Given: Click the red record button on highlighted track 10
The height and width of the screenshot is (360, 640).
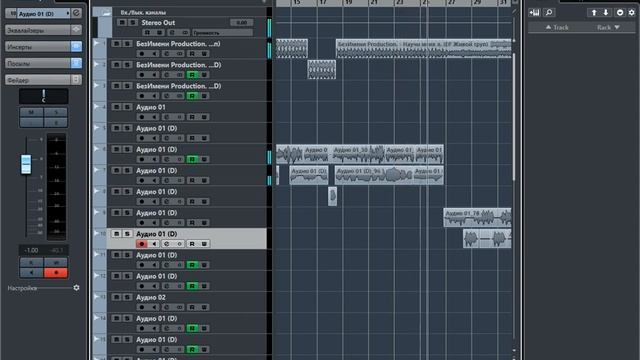Looking at the screenshot, I should [x=142, y=244].
